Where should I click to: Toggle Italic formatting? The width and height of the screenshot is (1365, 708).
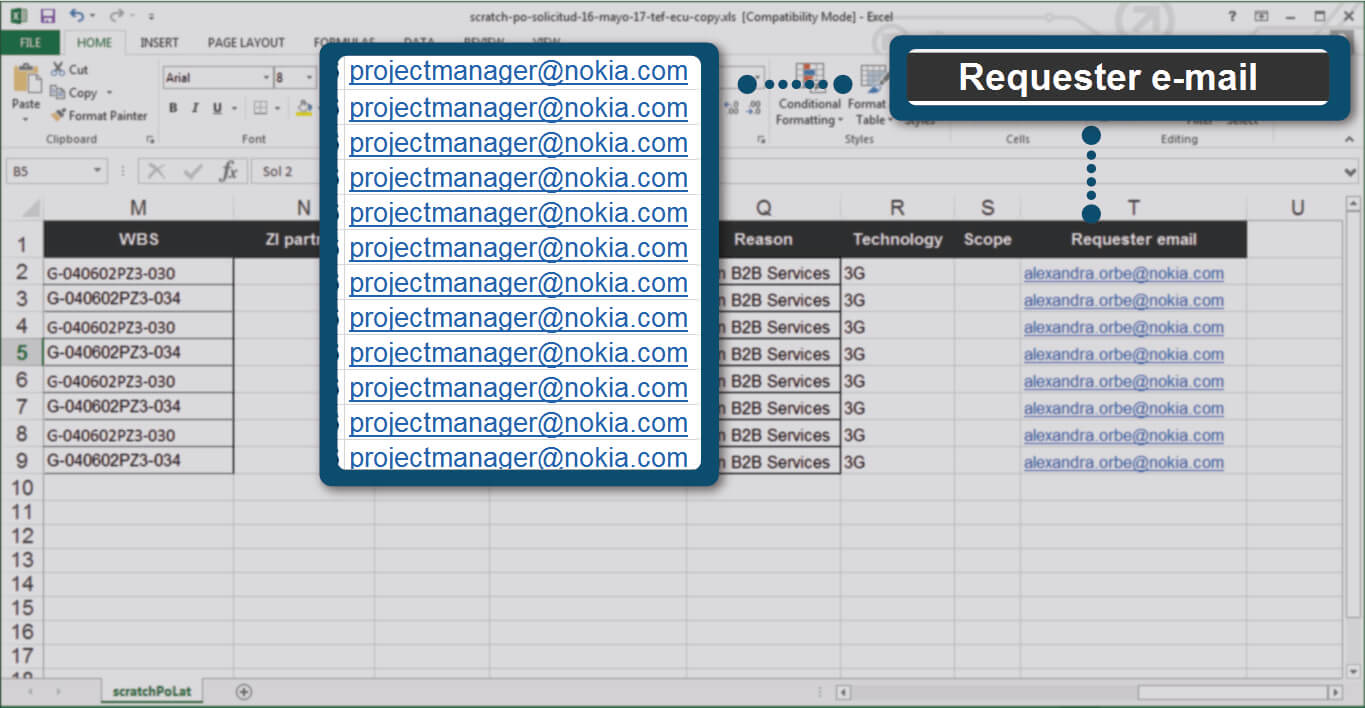point(194,108)
